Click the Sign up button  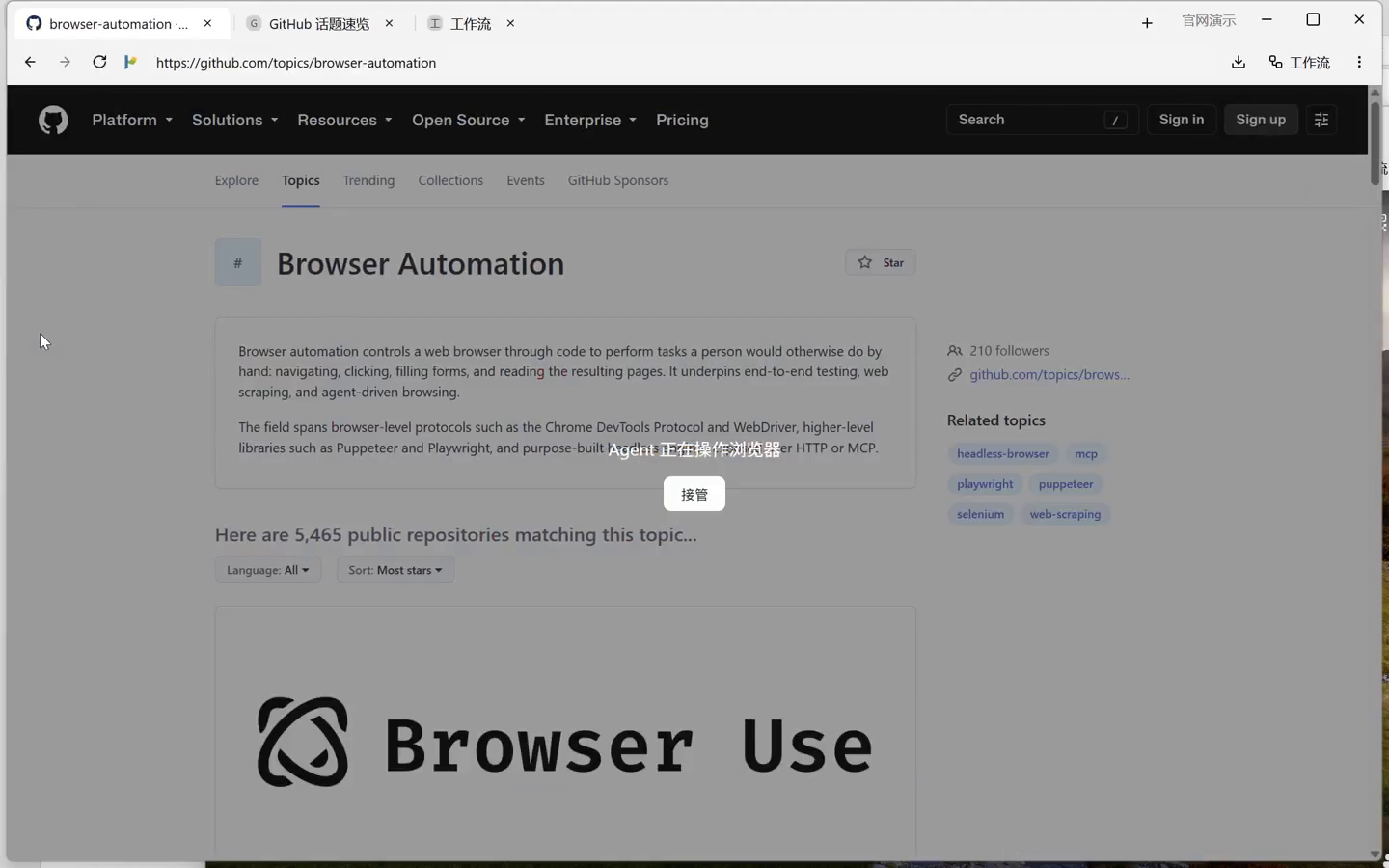point(1261,120)
